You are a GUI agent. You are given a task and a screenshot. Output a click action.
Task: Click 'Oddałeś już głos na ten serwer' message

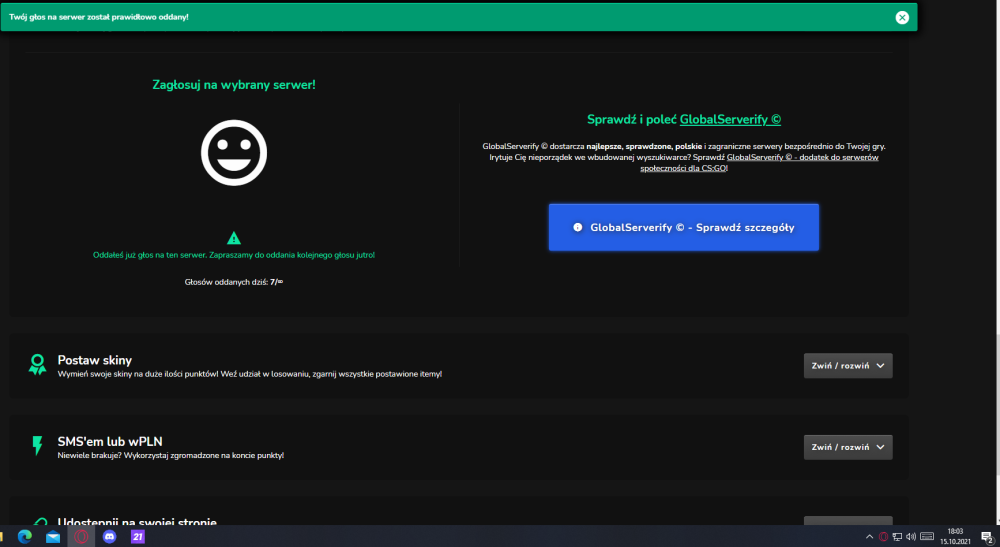[x=234, y=255]
